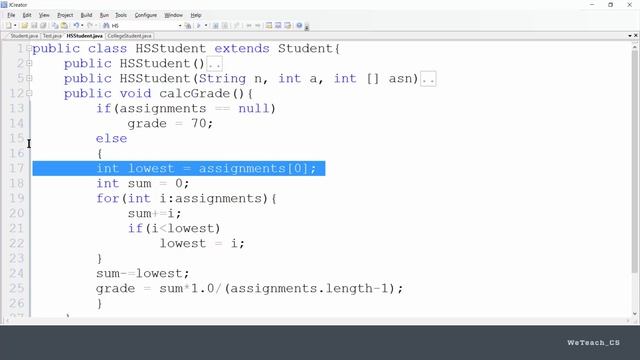Screen dimensions: 640x360
Task: Click 'lowest = i;' on line 22
Action: 202,244
